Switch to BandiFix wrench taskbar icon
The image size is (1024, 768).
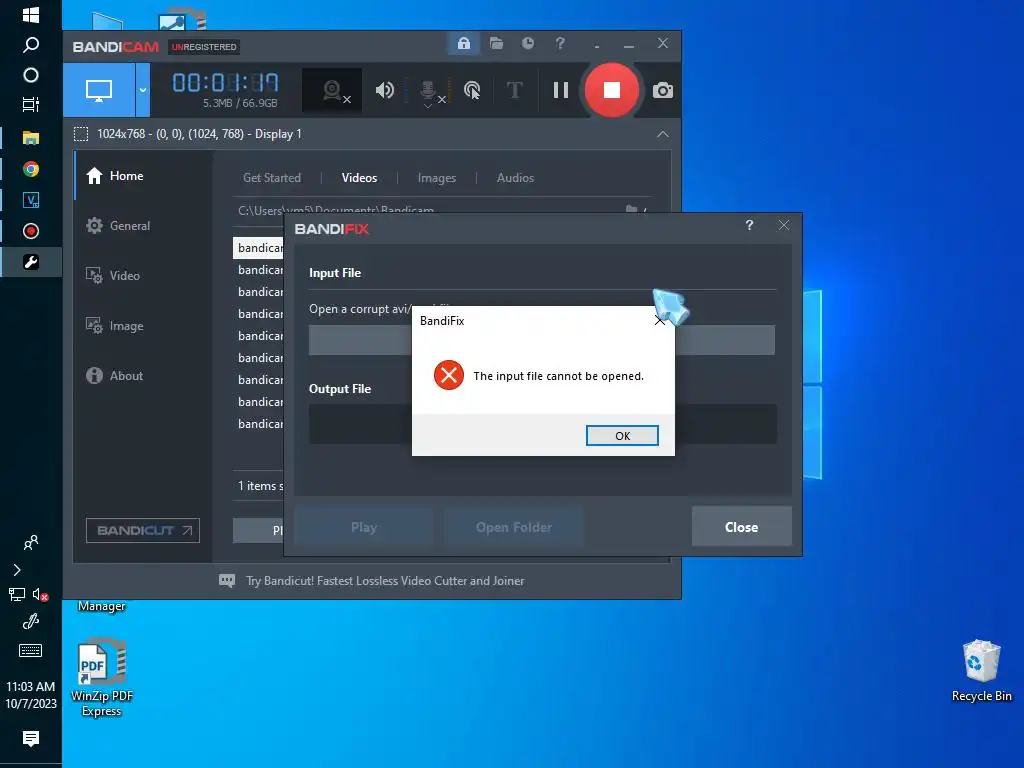[x=31, y=262]
